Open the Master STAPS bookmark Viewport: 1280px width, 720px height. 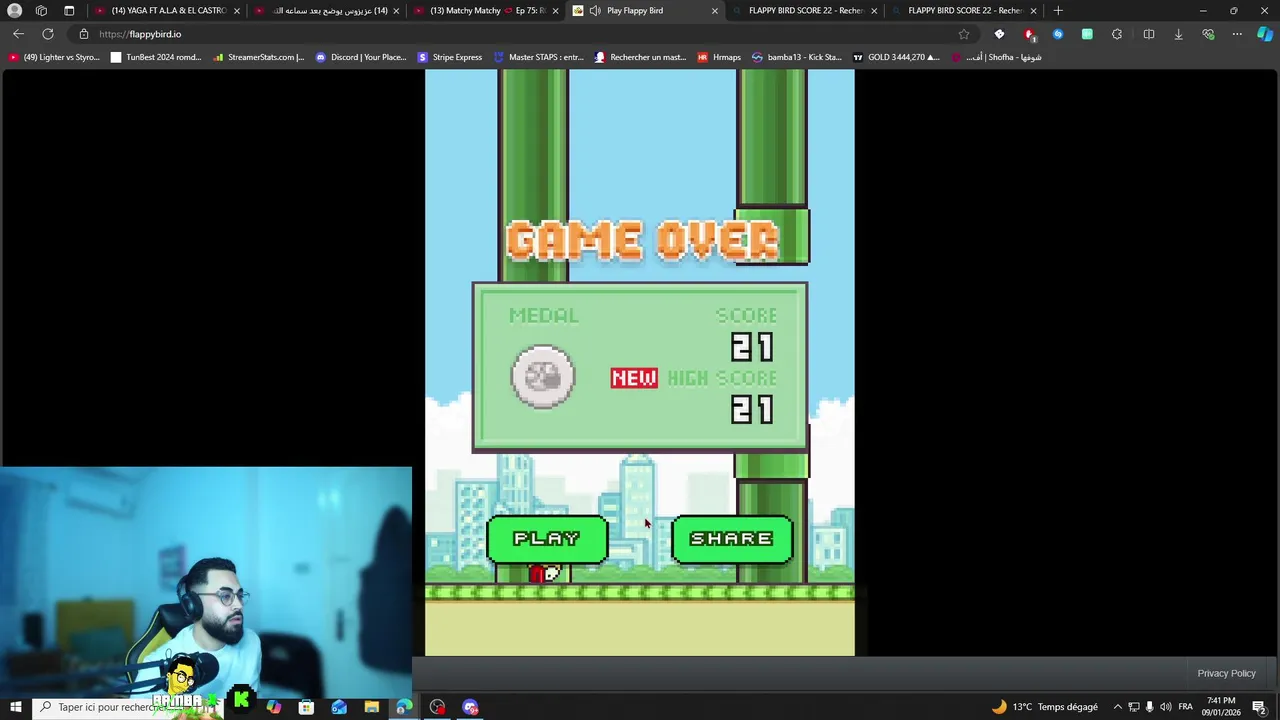click(x=538, y=57)
